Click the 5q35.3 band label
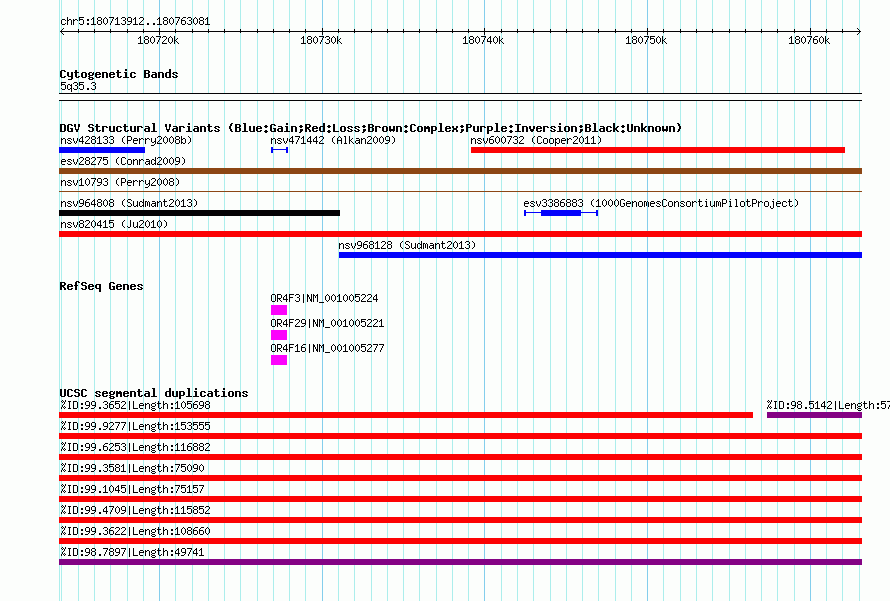This screenshot has height=601, width=890. click(78, 86)
